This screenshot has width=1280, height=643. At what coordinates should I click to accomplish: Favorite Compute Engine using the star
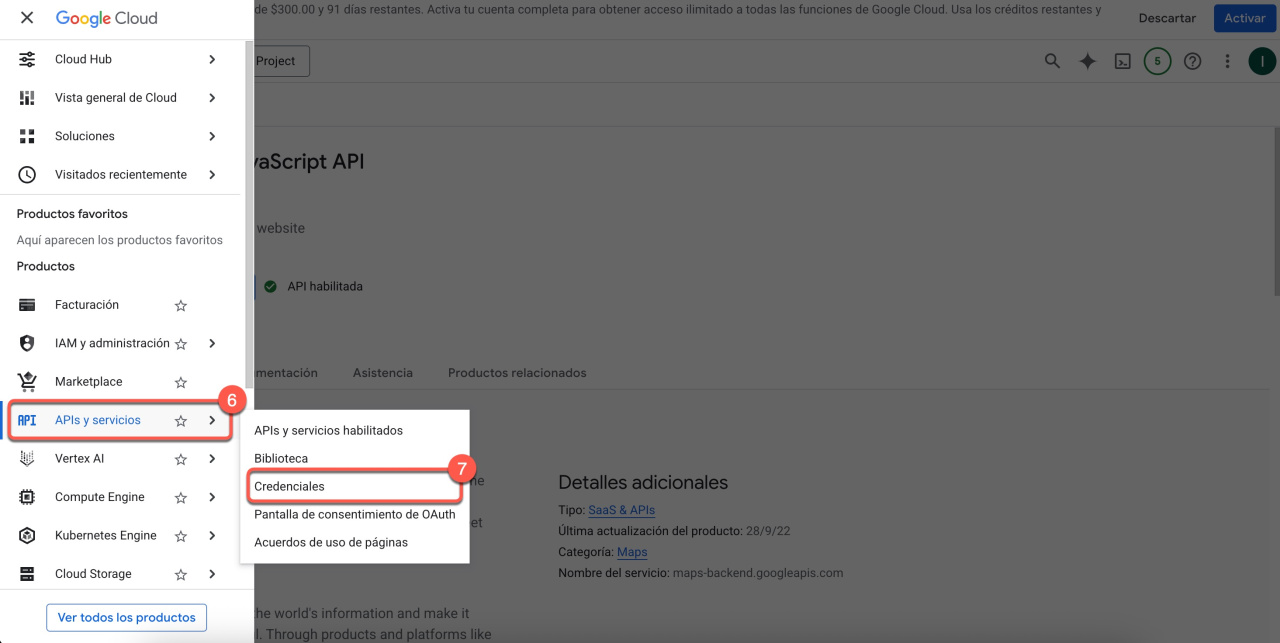(181, 498)
